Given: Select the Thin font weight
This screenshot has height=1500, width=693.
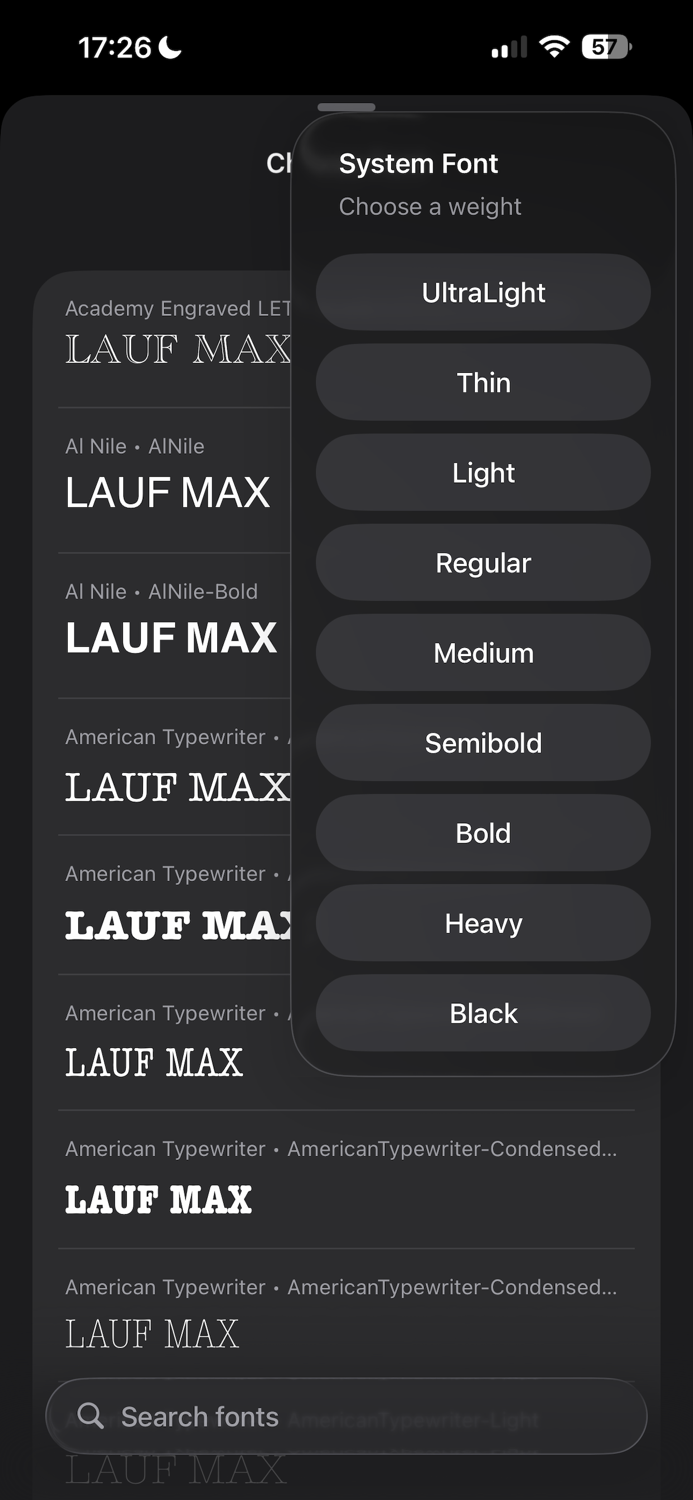Looking at the screenshot, I should point(483,382).
